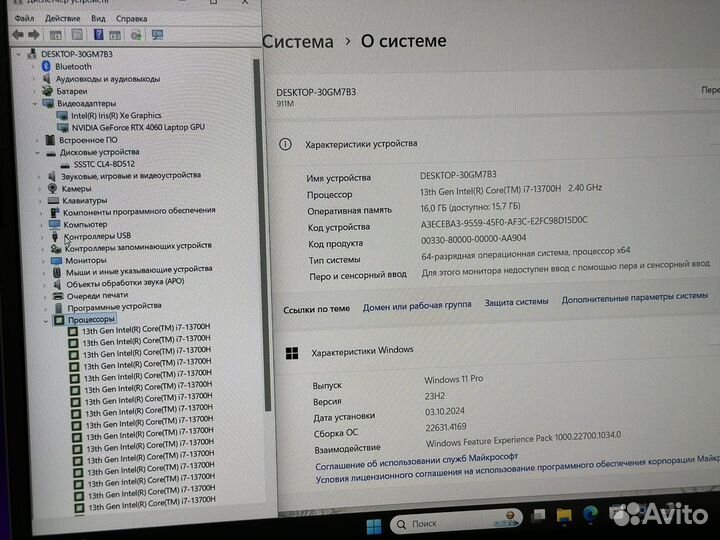Image resolution: width=720 pixels, height=540 pixels.
Task: Open the Windows Start button on taskbar
Action: coord(373,526)
